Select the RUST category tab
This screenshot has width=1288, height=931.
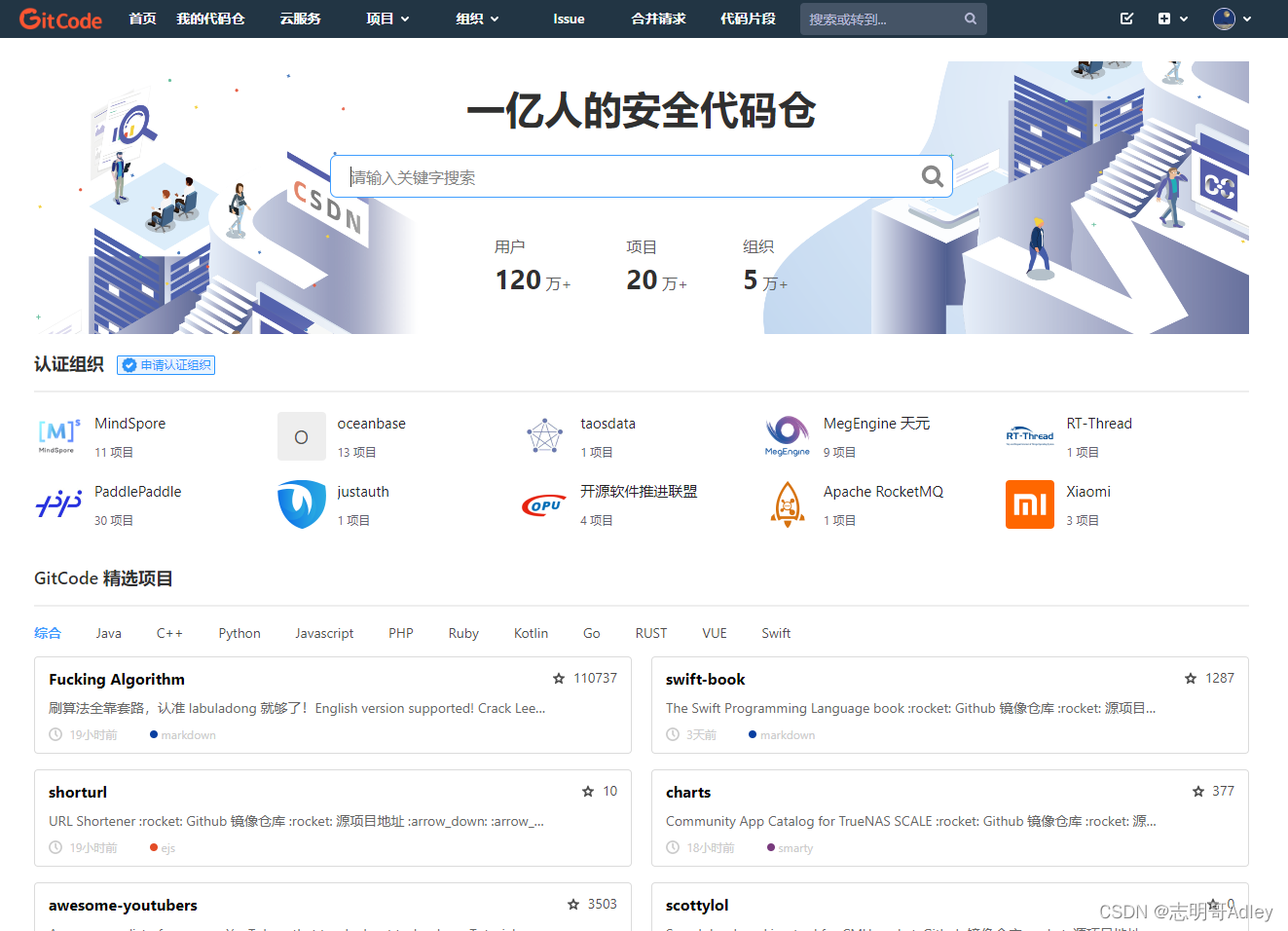651,633
